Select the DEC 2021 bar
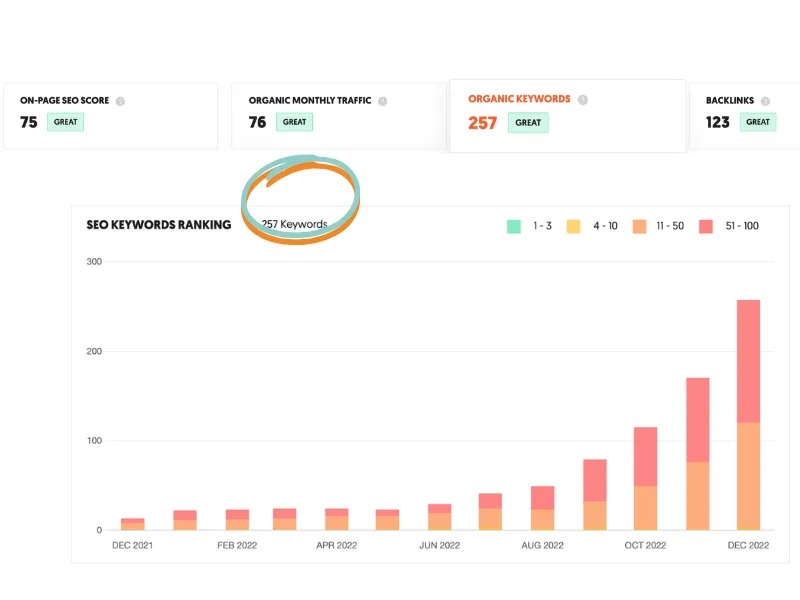 pos(133,524)
